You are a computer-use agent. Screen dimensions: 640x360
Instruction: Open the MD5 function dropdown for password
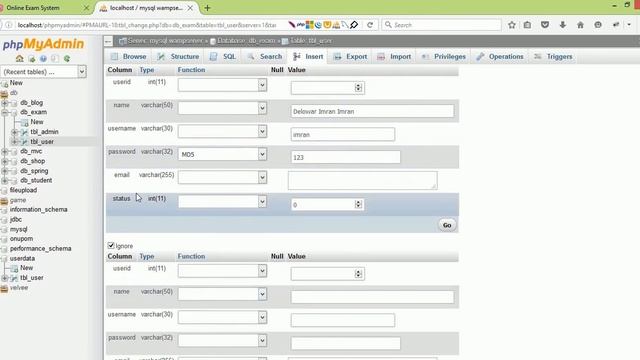click(222, 154)
